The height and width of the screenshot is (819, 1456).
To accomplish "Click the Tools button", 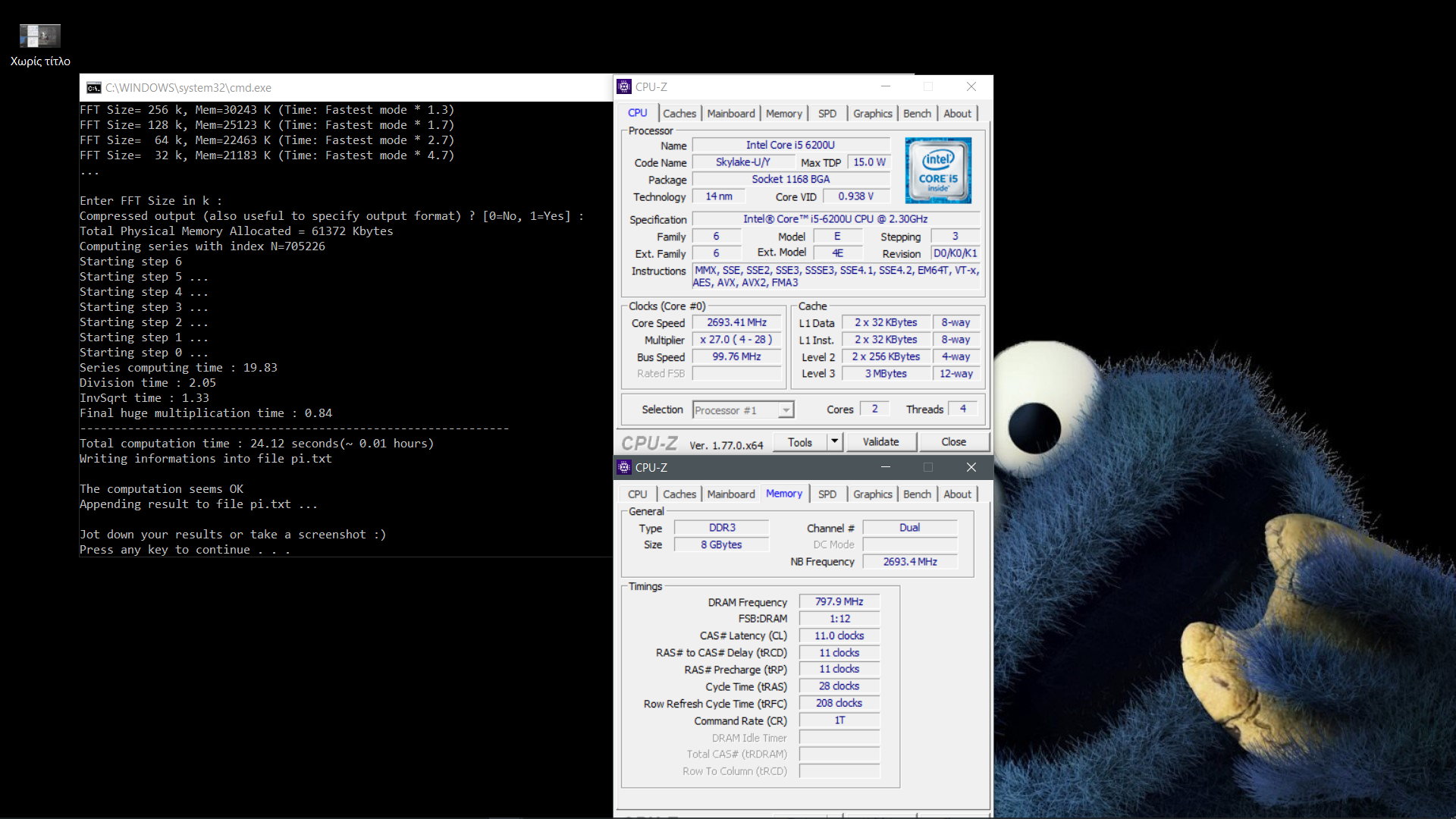I will (x=800, y=442).
